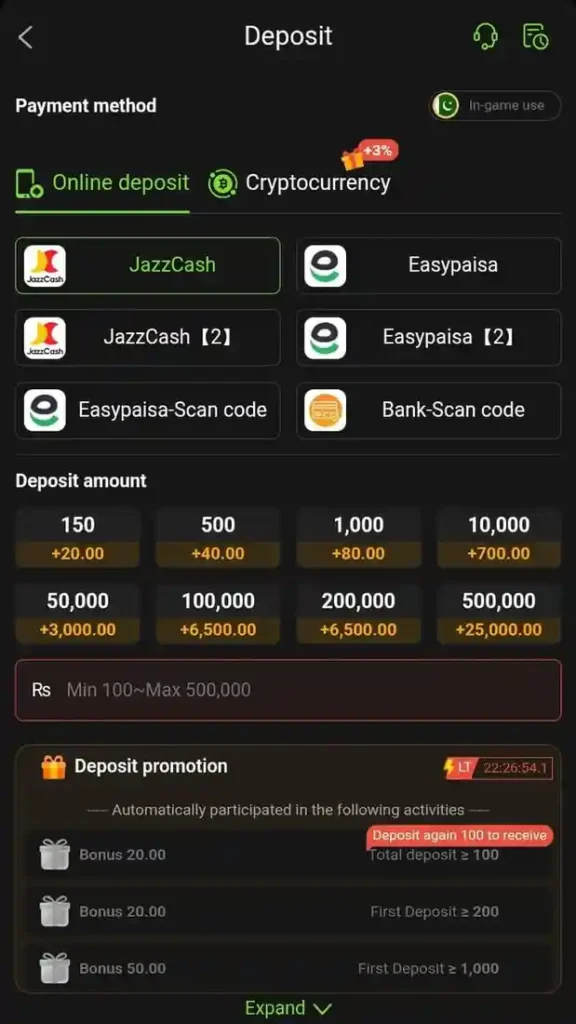
Task: Pick the 1,000 deposit amount
Action: 359,538
